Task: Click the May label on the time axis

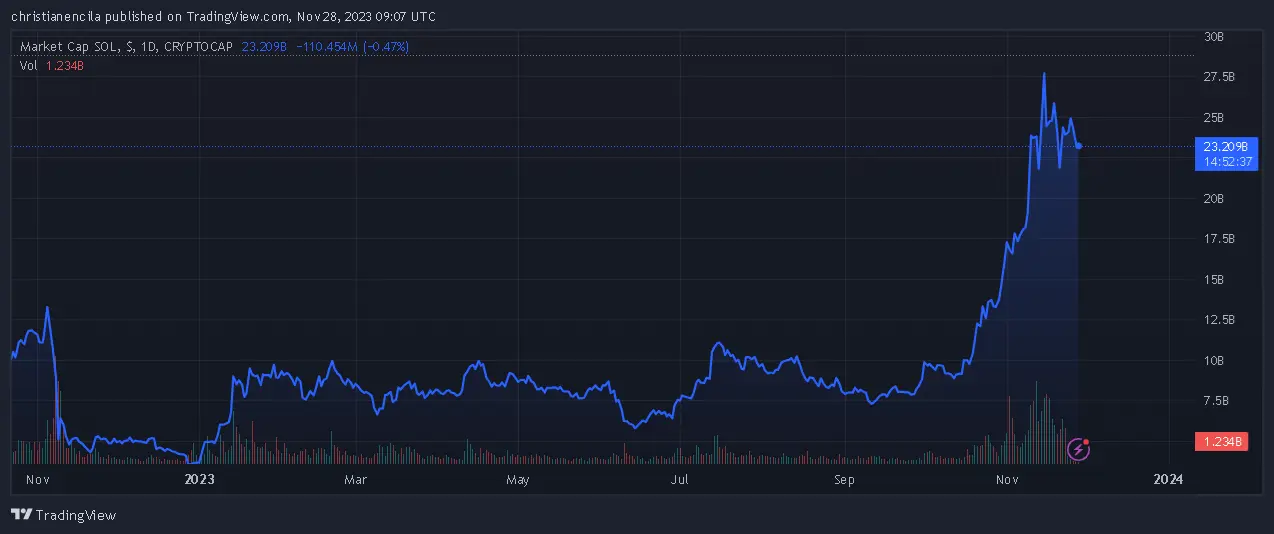Action: point(517,480)
